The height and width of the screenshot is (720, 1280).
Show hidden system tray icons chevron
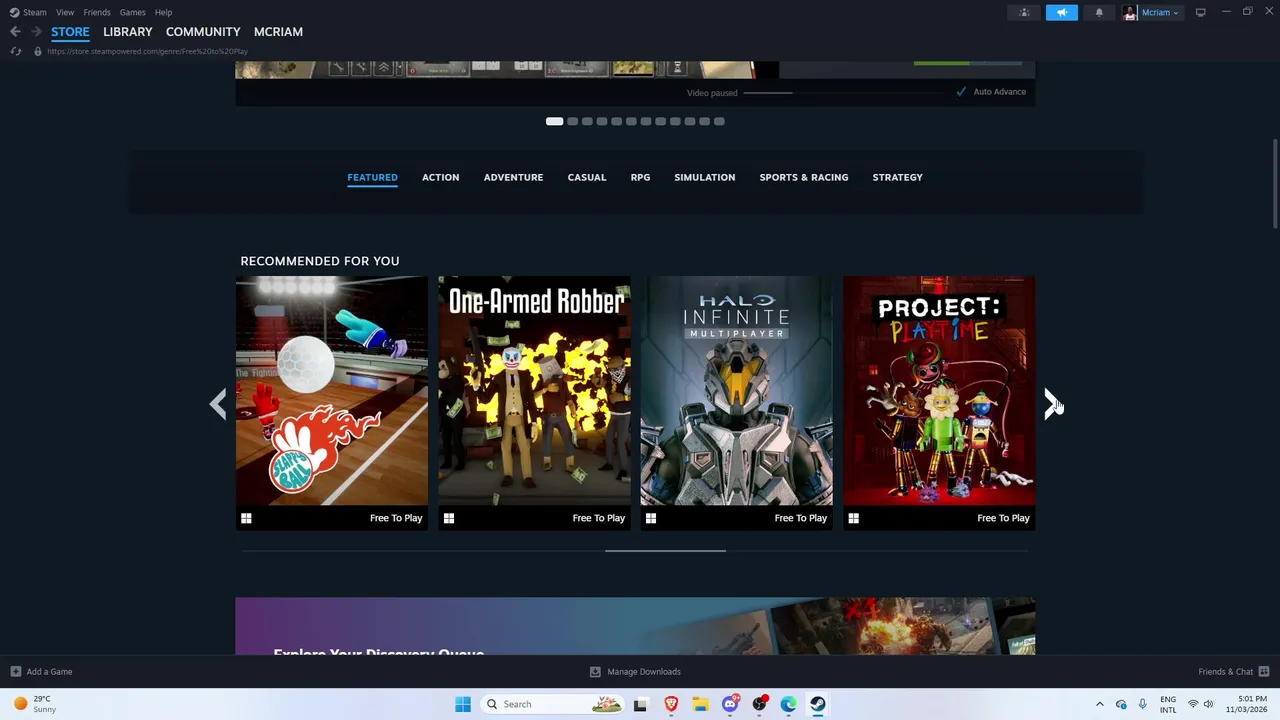point(1100,704)
